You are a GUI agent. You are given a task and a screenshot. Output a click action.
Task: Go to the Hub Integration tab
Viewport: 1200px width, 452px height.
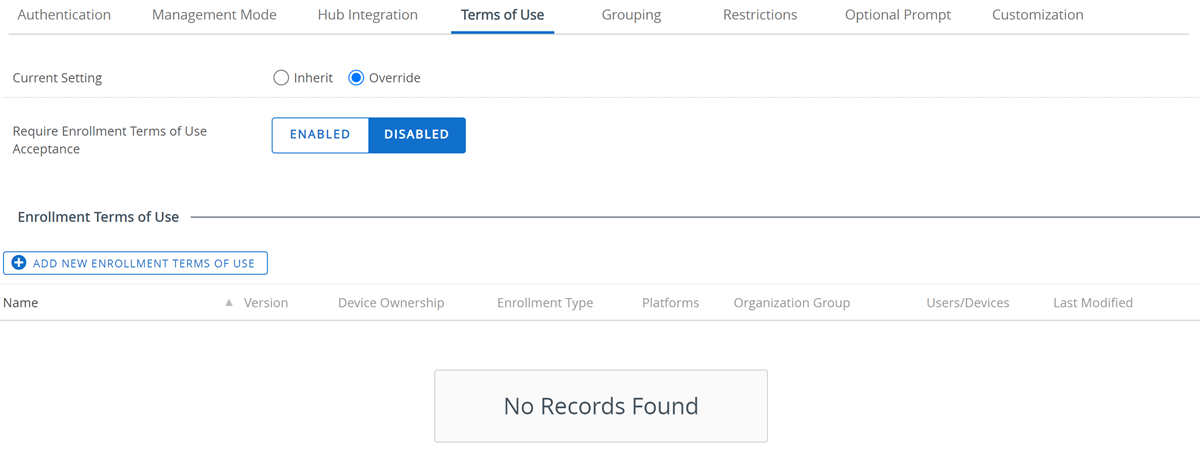point(368,15)
